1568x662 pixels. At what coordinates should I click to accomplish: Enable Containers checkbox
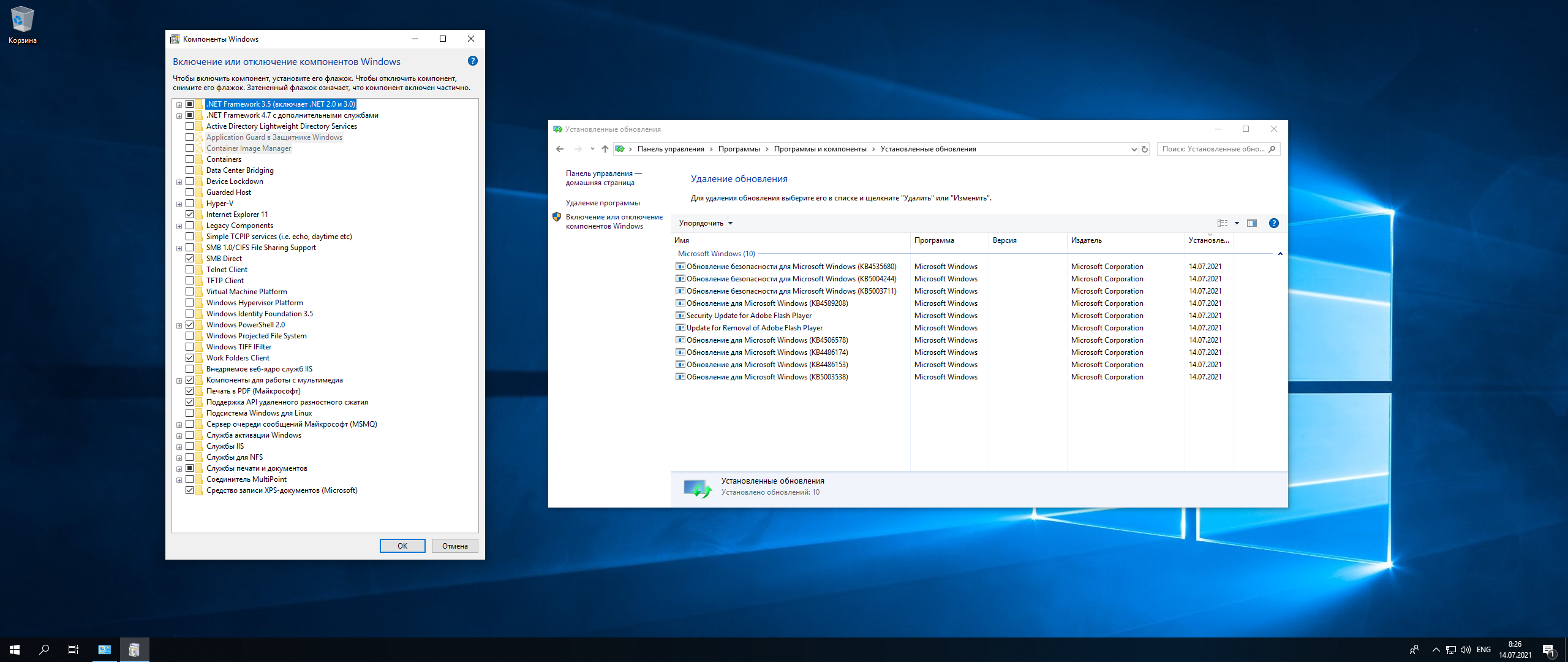[x=190, y=159]
